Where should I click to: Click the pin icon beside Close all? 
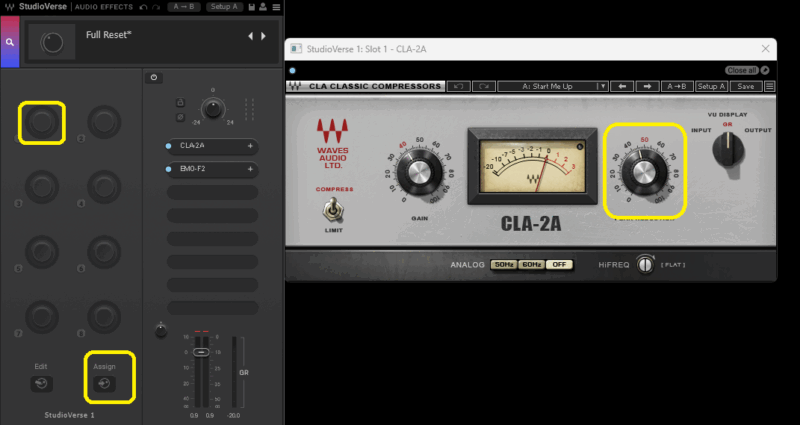pos(765,70)
